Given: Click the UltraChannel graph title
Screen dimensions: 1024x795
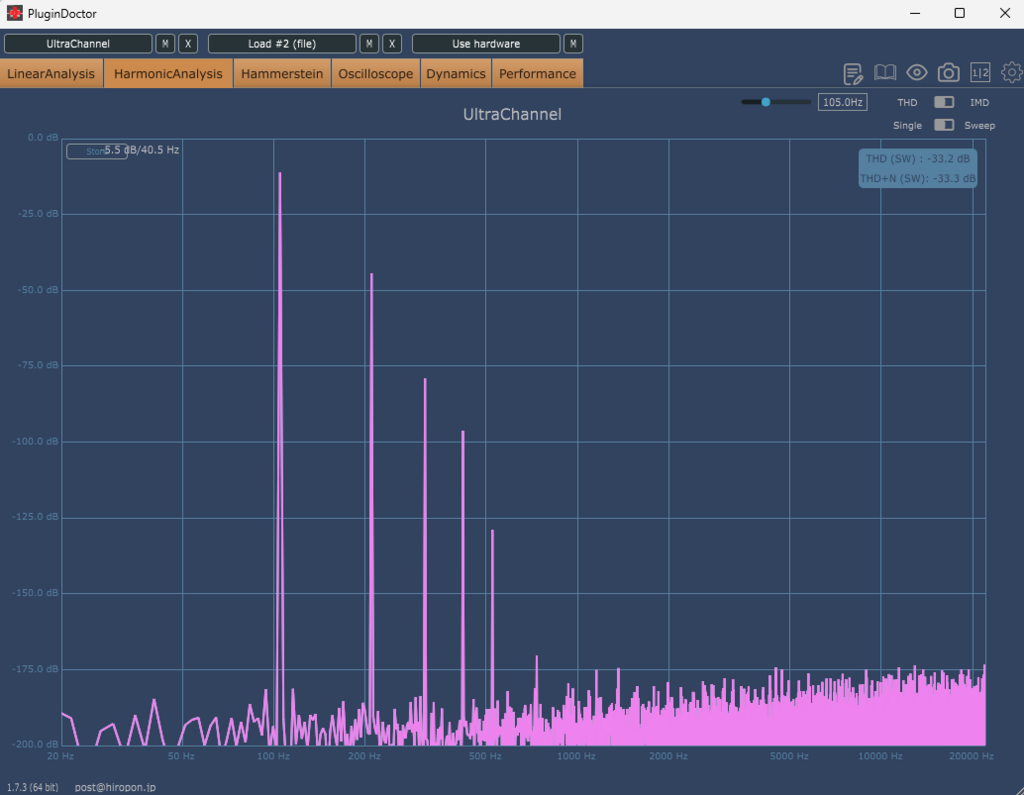Looking at the screenshot, I should point(512,114).
